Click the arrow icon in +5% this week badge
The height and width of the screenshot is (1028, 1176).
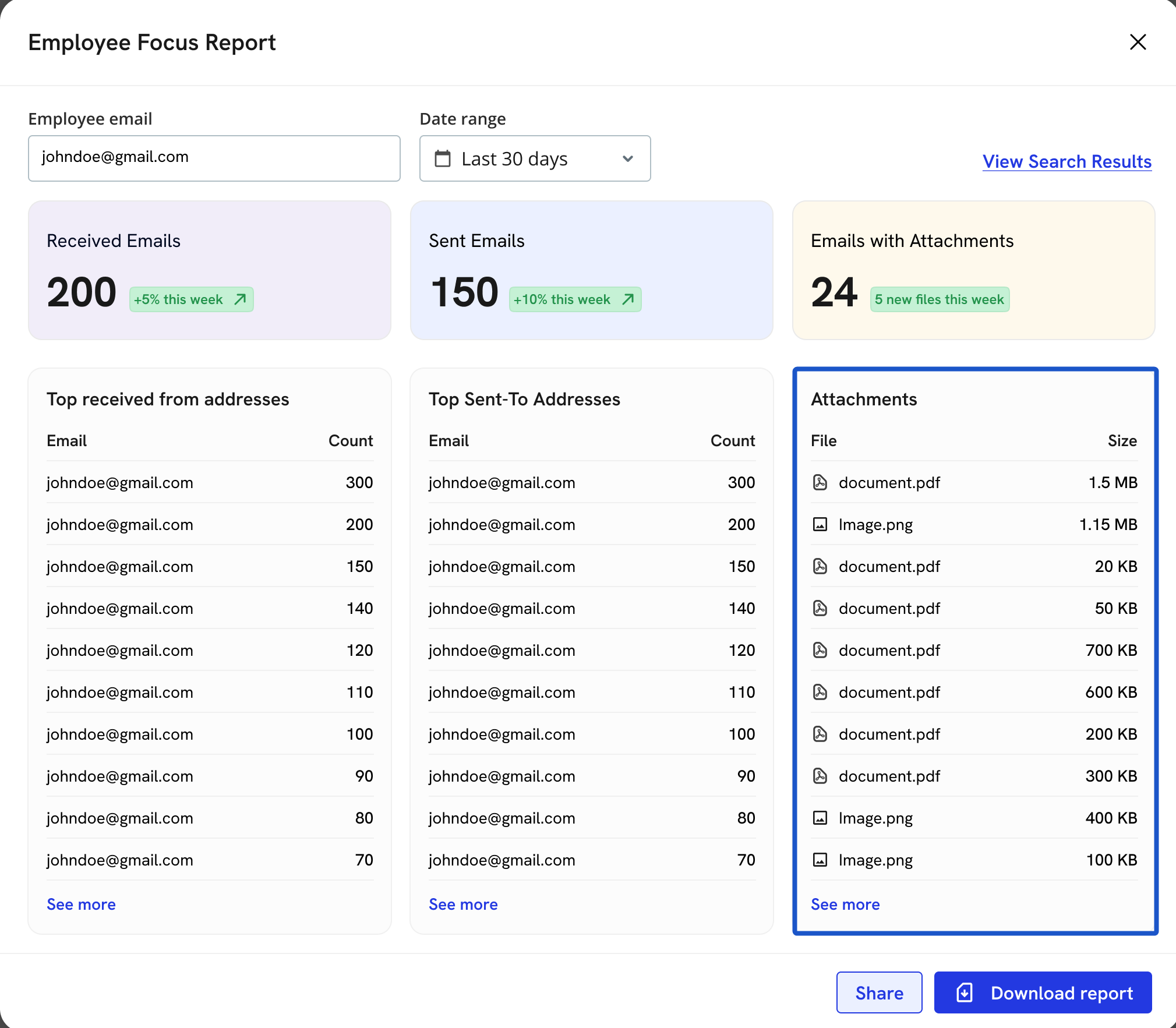click(240, 299)
